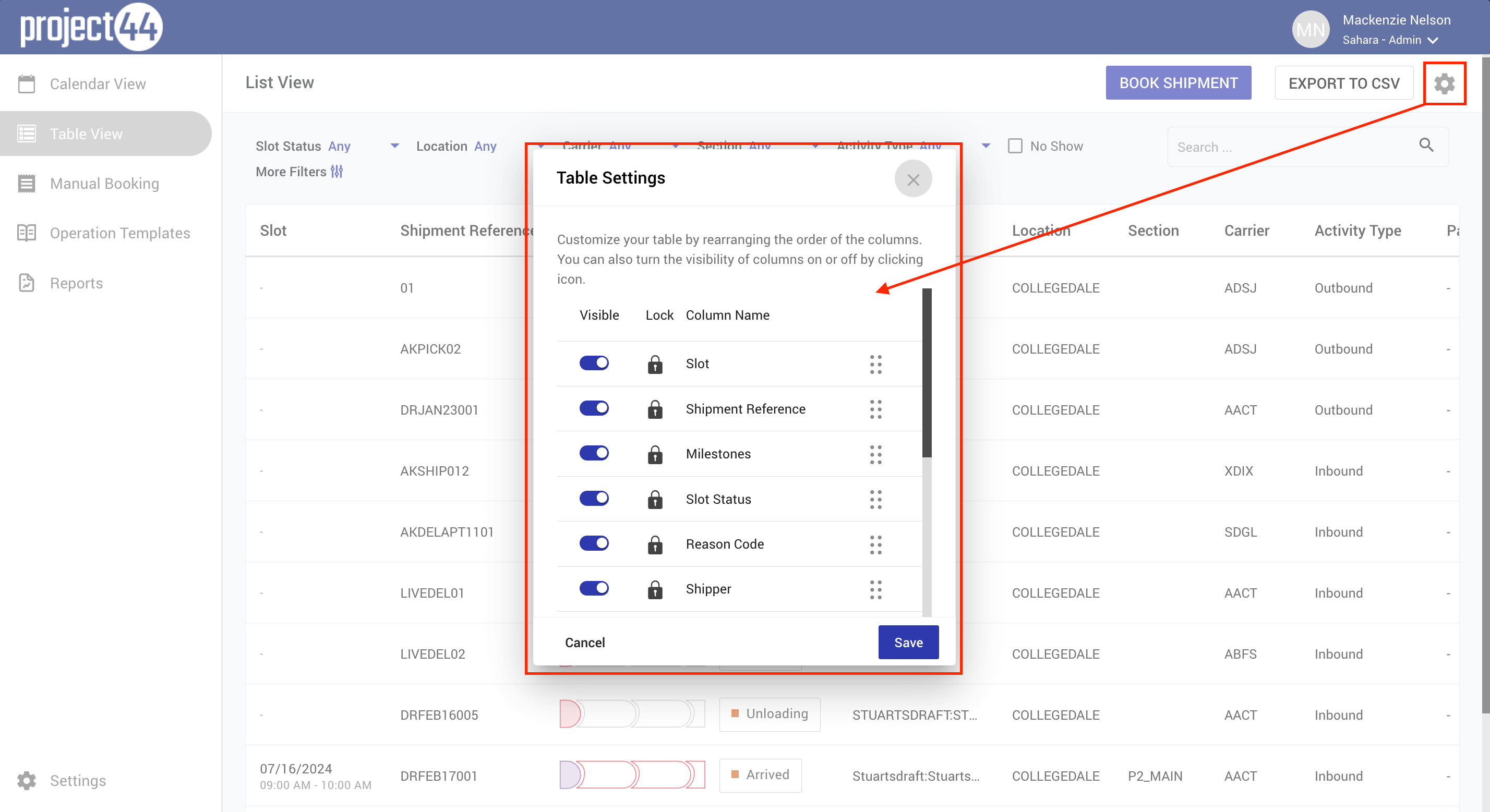Click the Calendar View sidebar icon
The height and width of the screenshot is (812, 1490).
coord(27,84)
